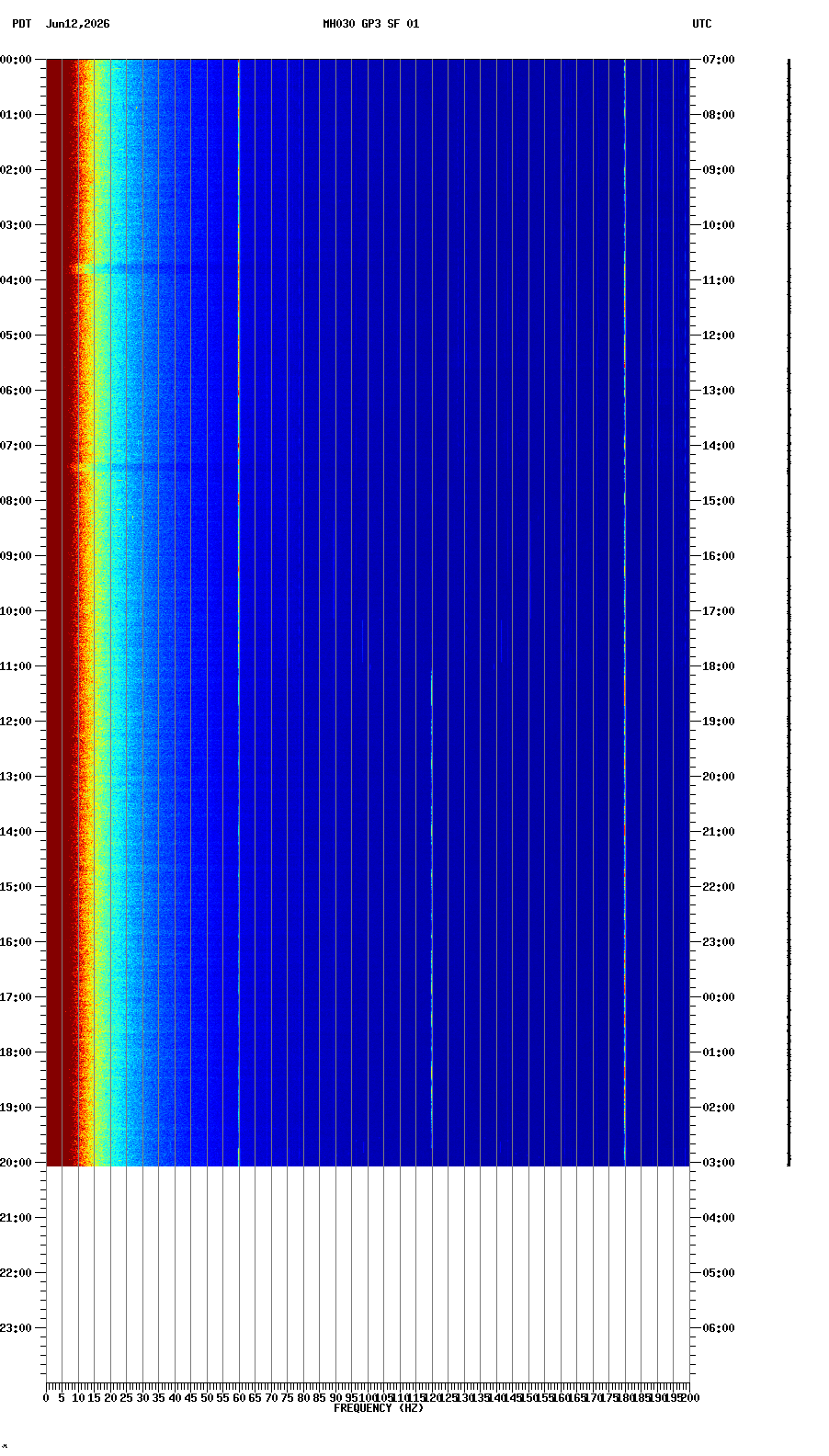Click 03:00 on the right UTC axis

719,1163
